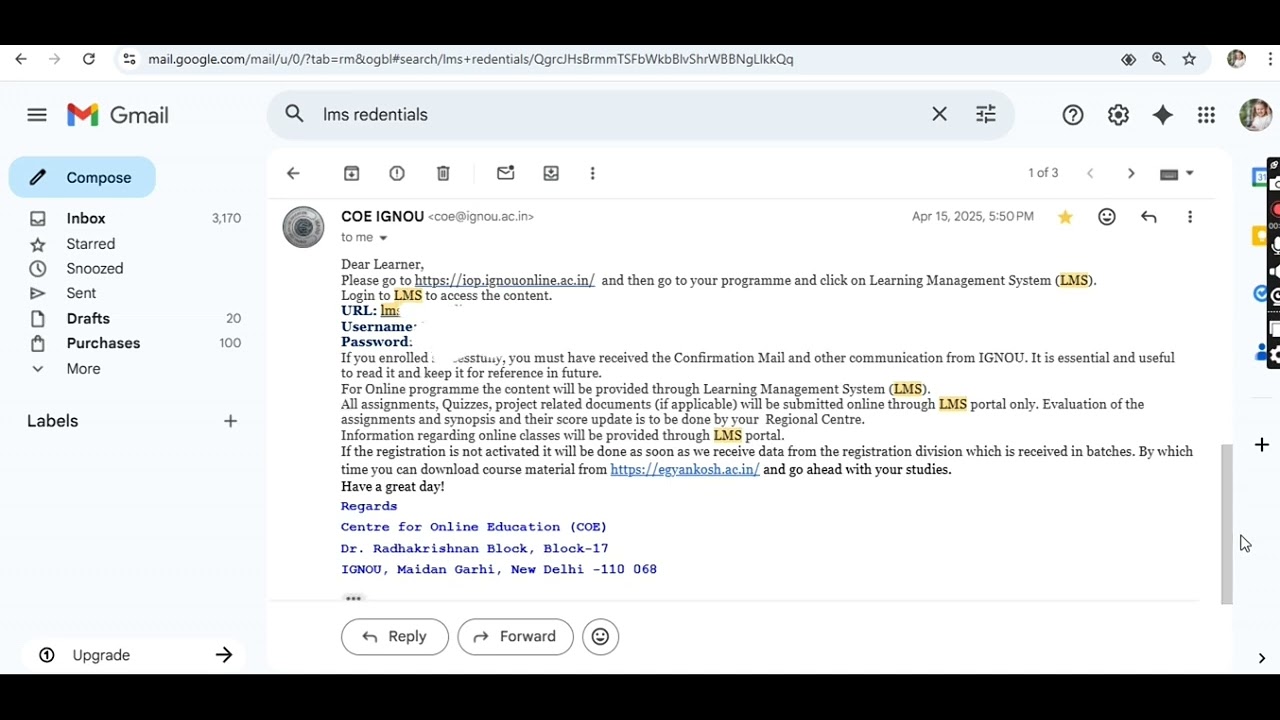Viewport: 1280px width, 720px height.
Task: Open the egyankosh.ac.in link
Action: [x=685, y=469]
